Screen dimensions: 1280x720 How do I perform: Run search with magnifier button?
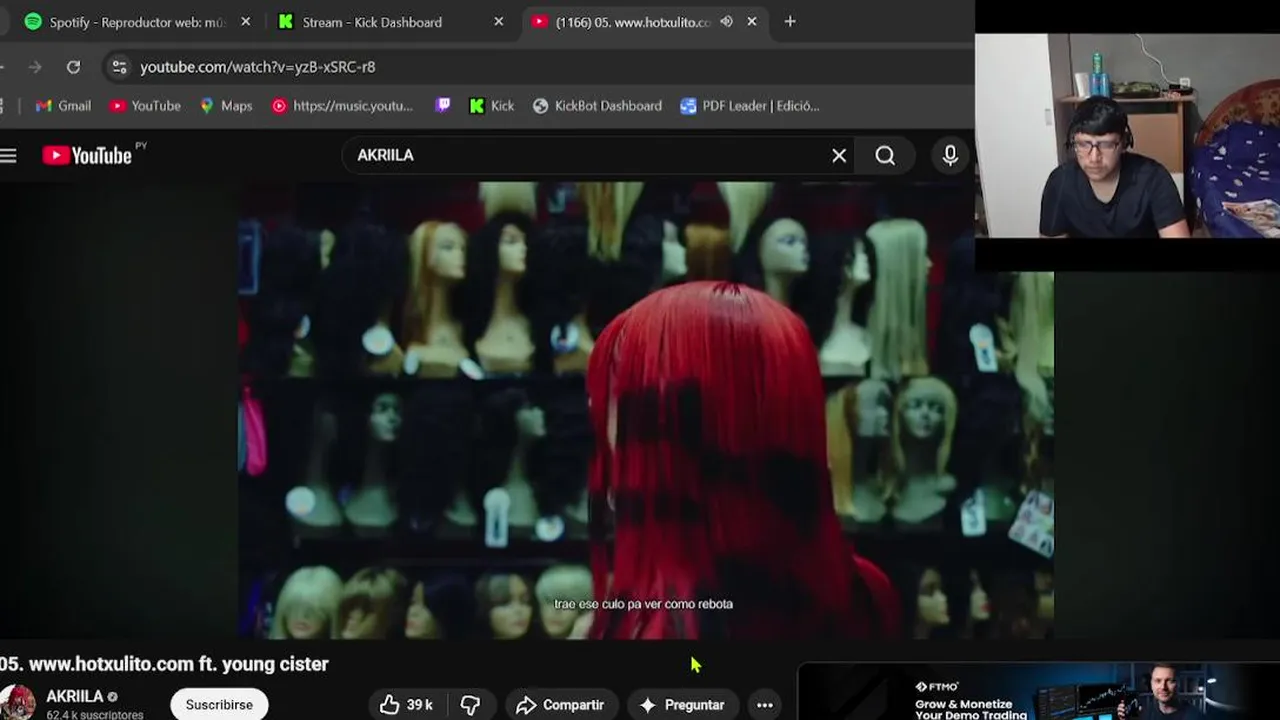(x=885, y=155)
